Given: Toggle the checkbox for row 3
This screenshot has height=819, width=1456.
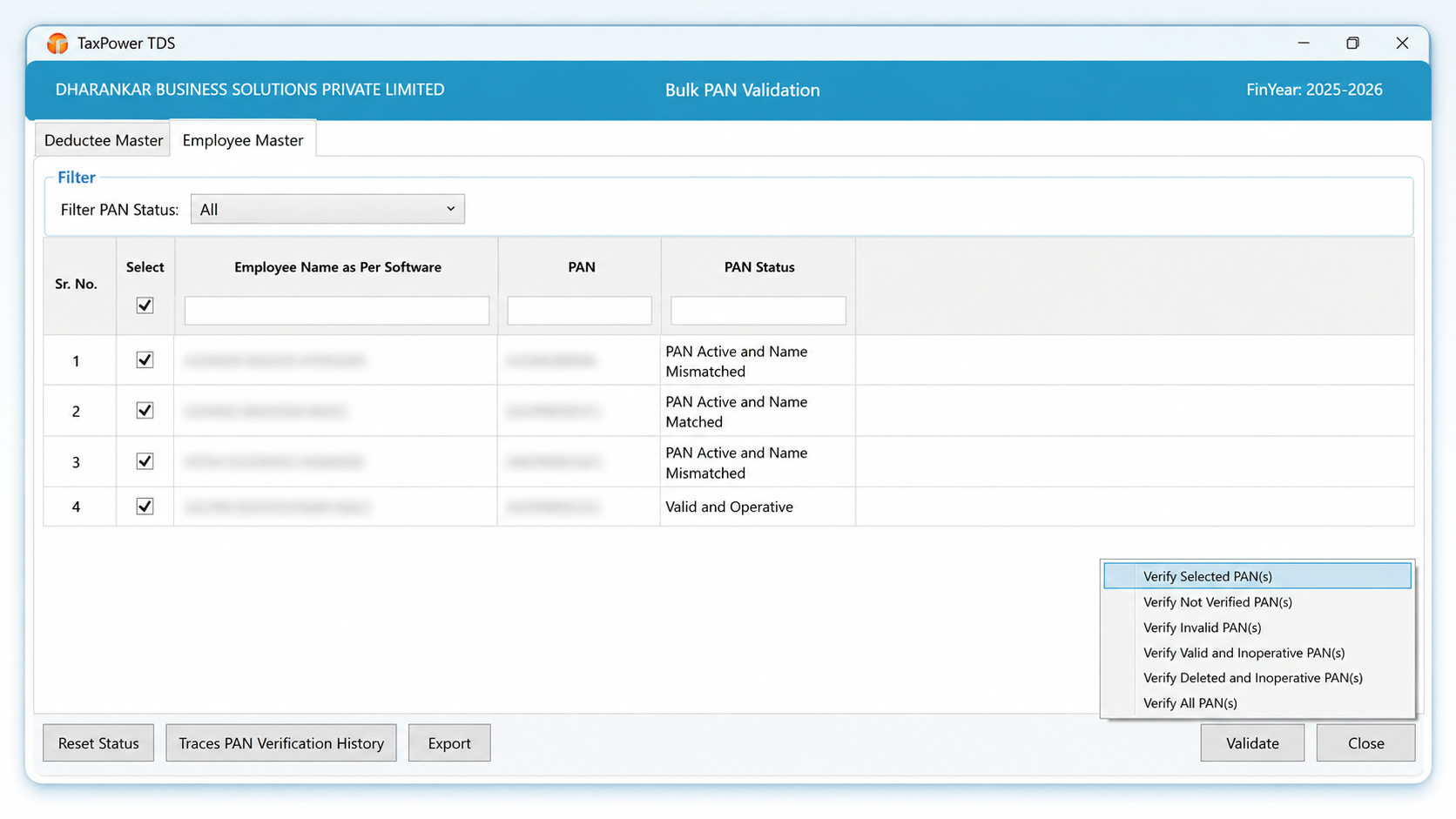Looking at the screenshot, I should (x=145, y=461).
